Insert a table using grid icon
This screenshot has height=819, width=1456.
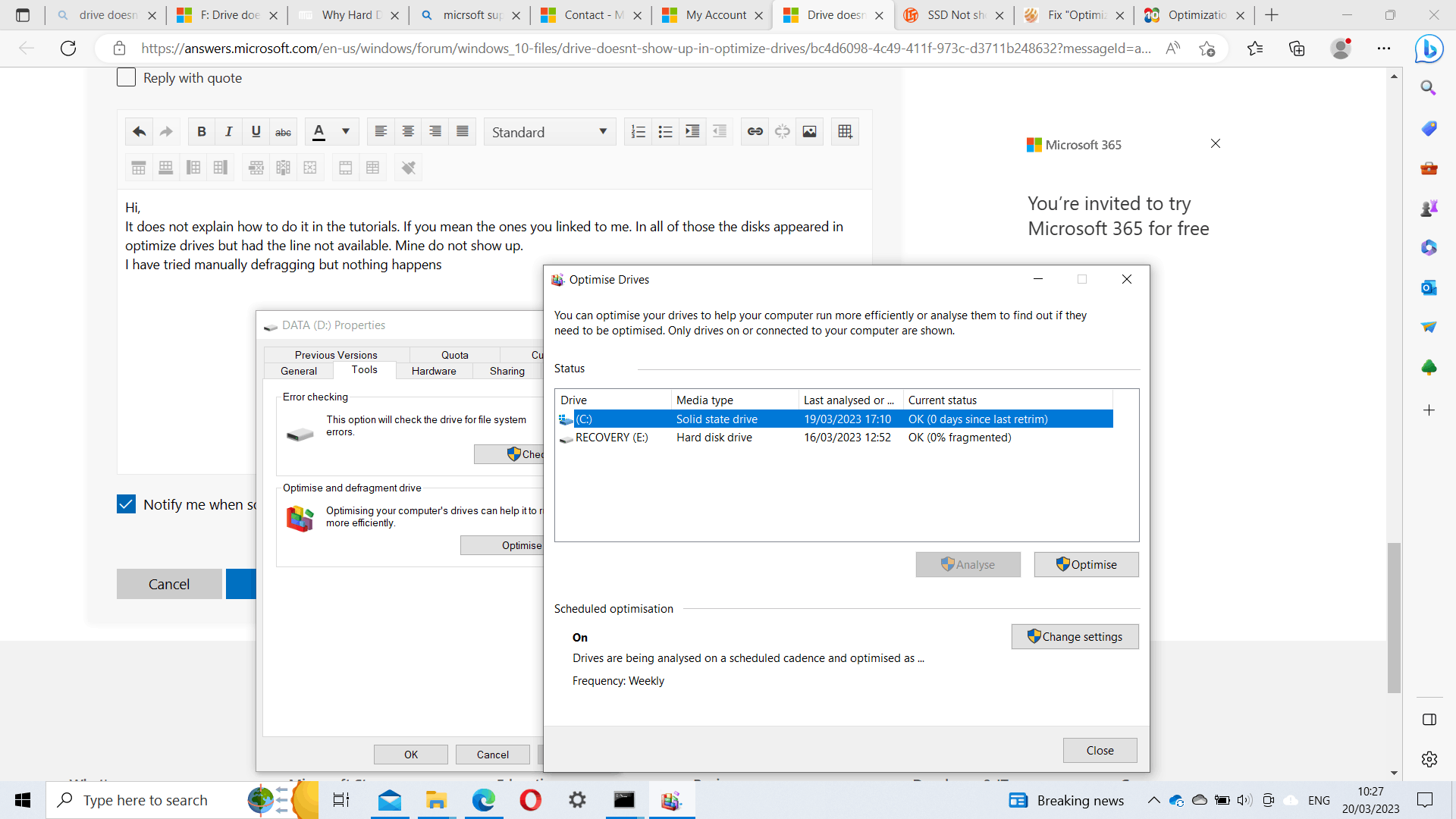[845, 131]
